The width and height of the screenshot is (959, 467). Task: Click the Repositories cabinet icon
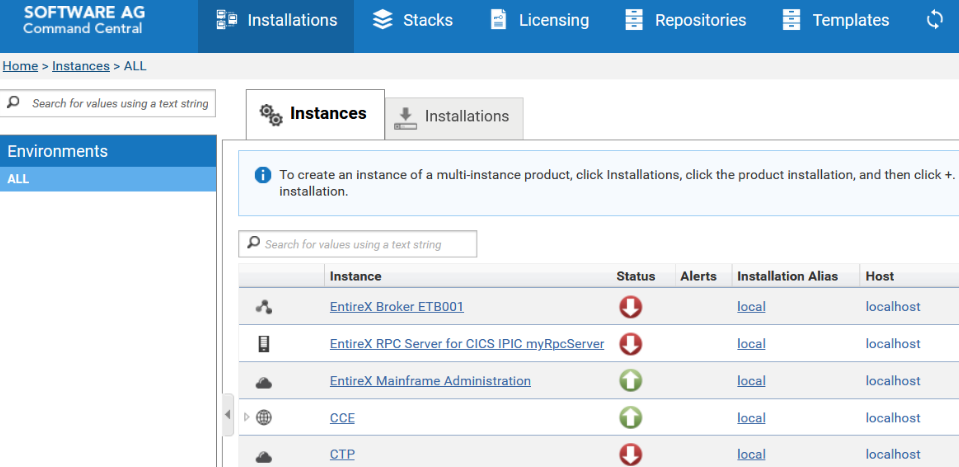pyautogui.click(x=634, y=20)
